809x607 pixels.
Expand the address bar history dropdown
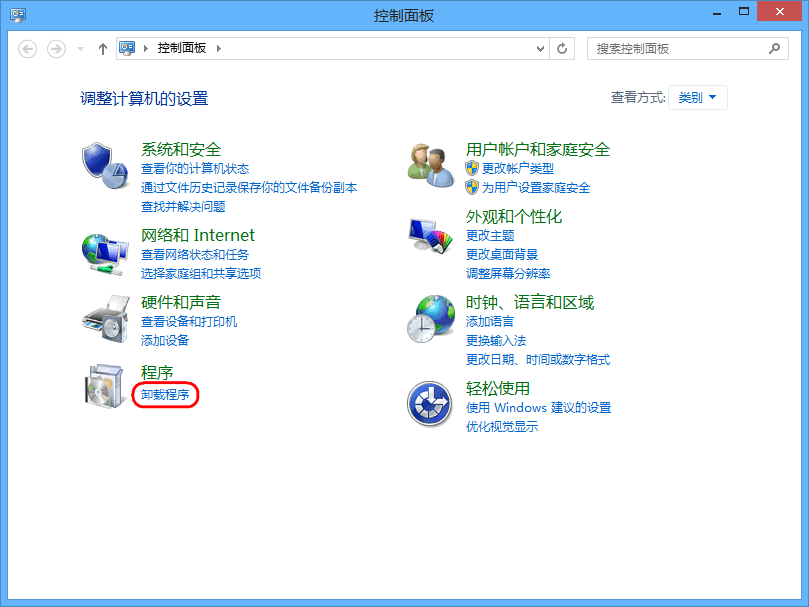pos(540,49)
